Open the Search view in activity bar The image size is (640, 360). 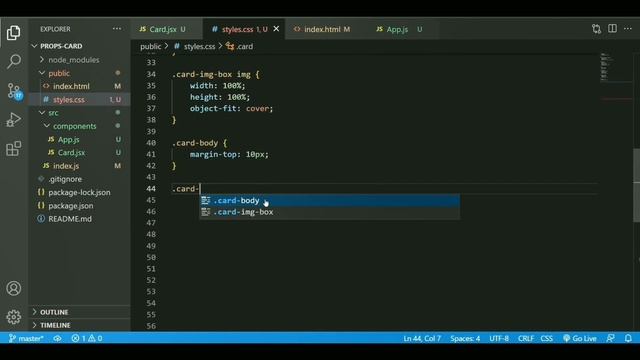coord(13,61)
